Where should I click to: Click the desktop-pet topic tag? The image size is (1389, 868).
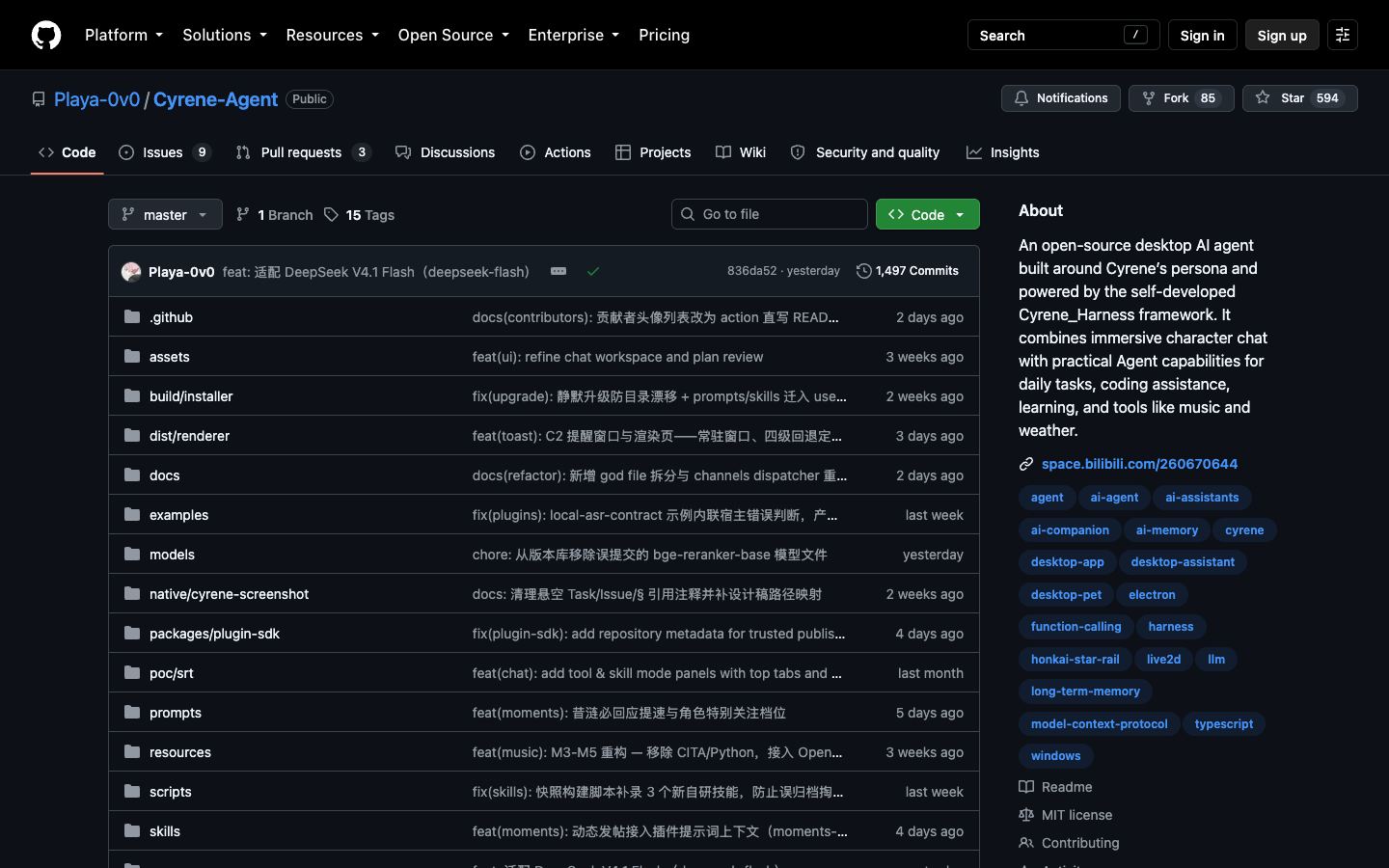point(1066,594)
